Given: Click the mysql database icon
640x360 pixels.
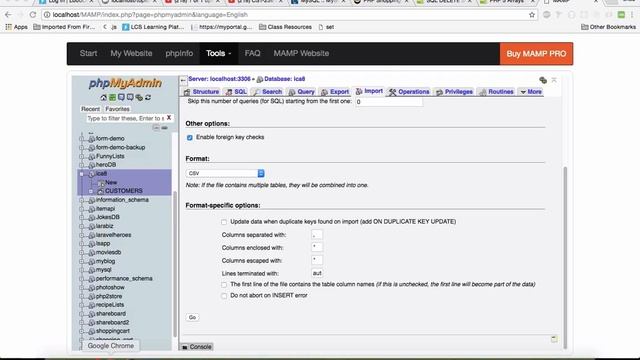Looking at the screenshot, I should [91, 270].
